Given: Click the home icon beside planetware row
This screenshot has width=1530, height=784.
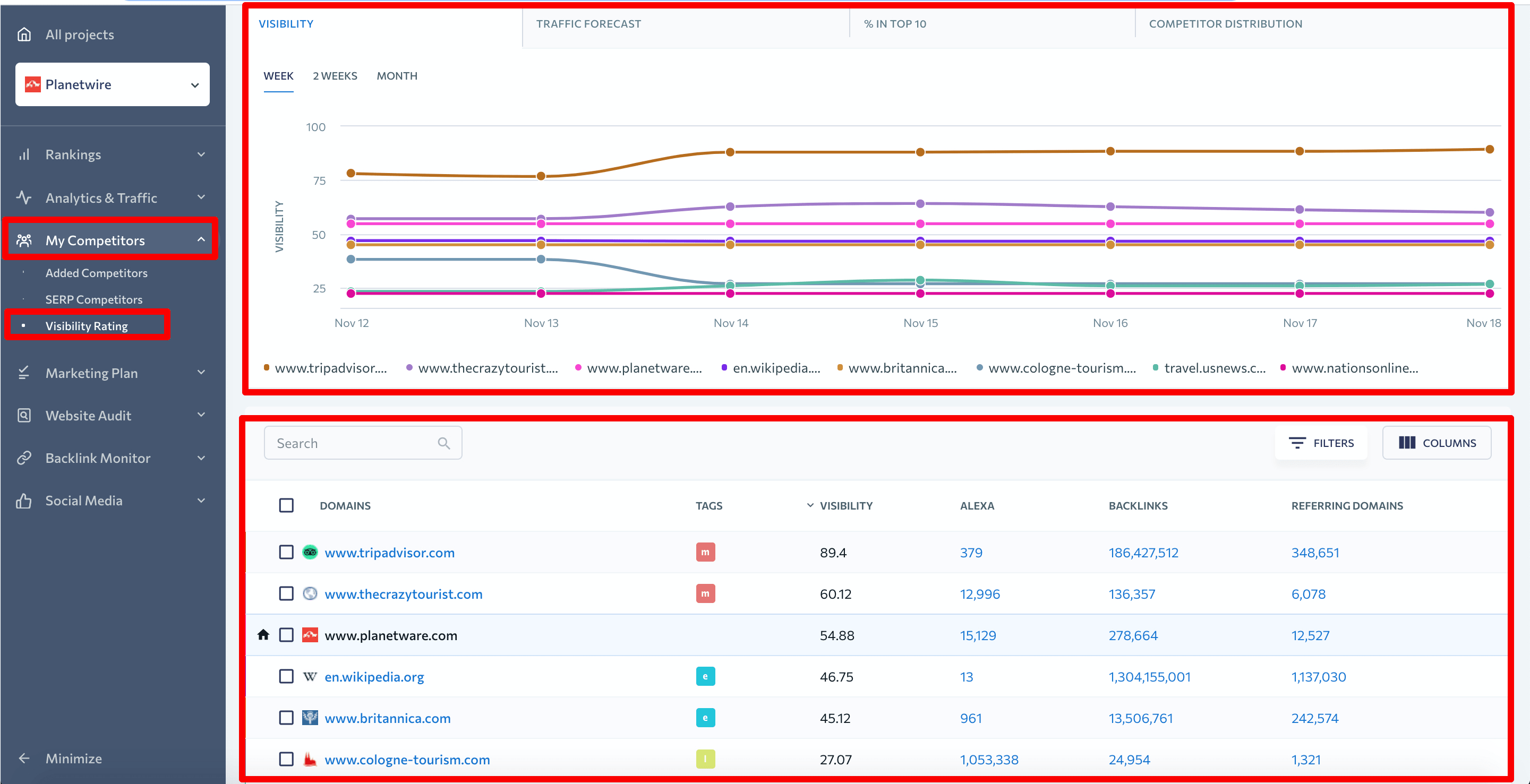Looking at the screenshot, I should (x=263, y=635).
